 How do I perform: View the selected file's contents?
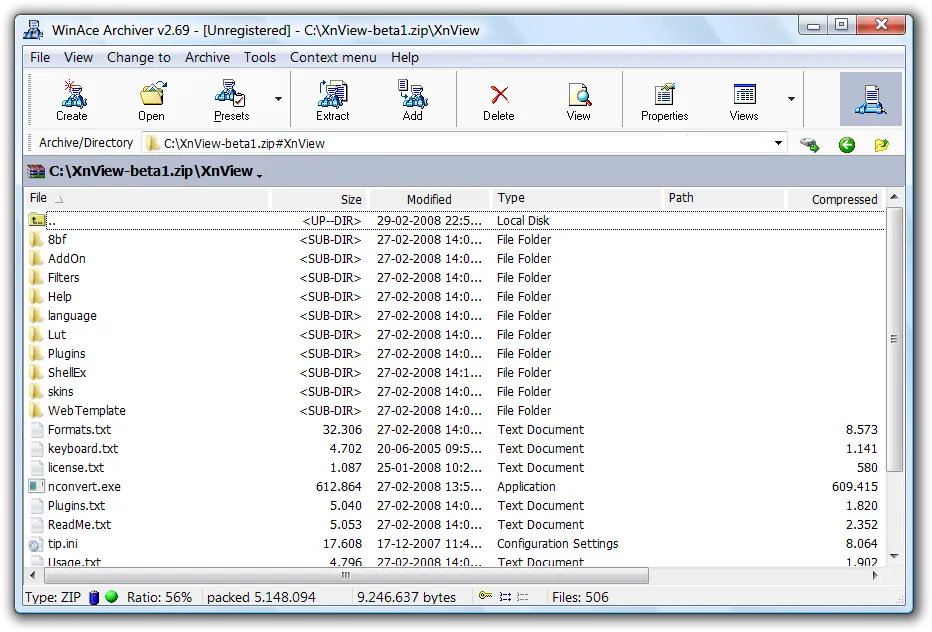(578, 98)
